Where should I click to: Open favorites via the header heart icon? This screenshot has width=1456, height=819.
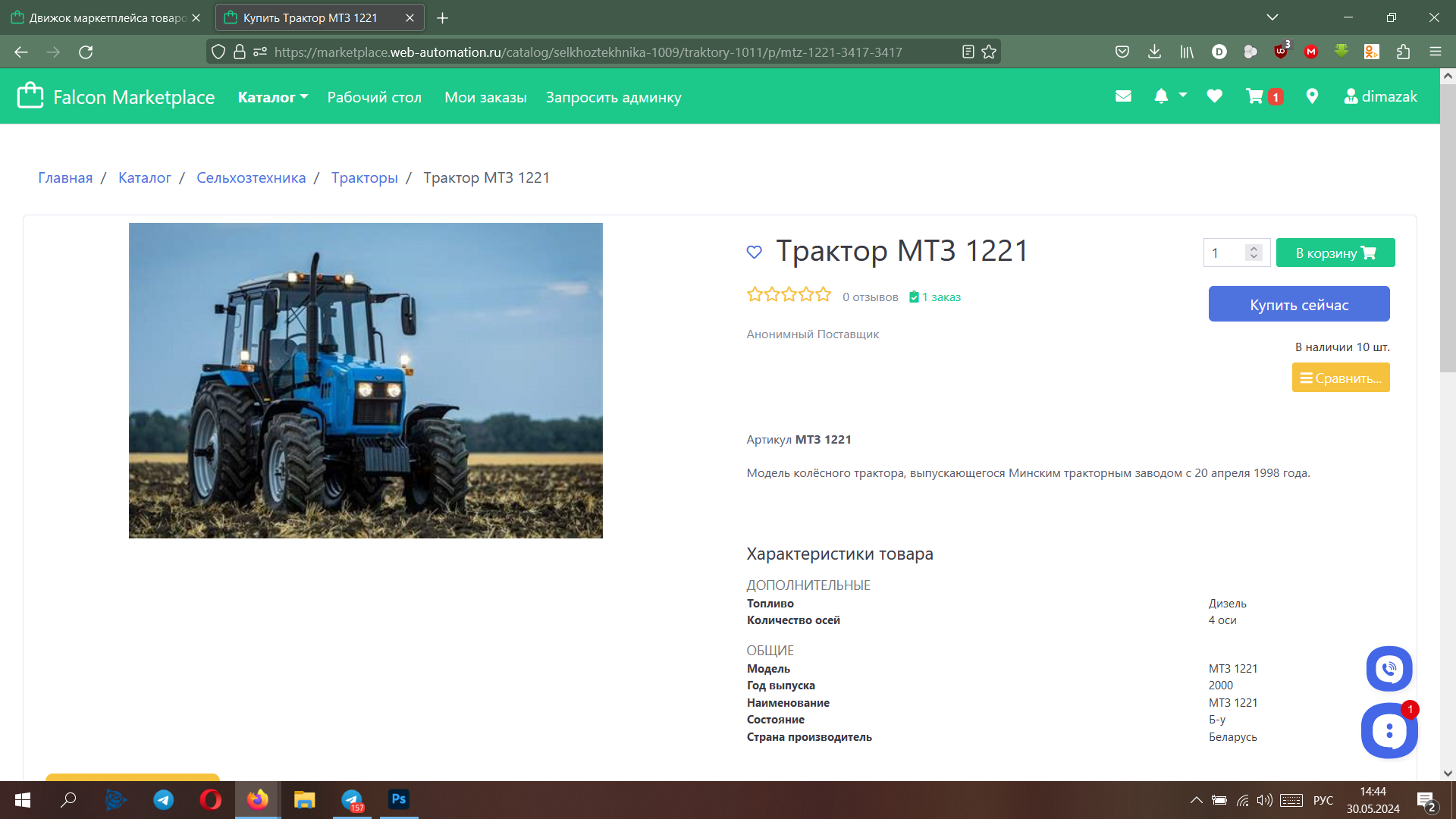(x=1214, y=96)
